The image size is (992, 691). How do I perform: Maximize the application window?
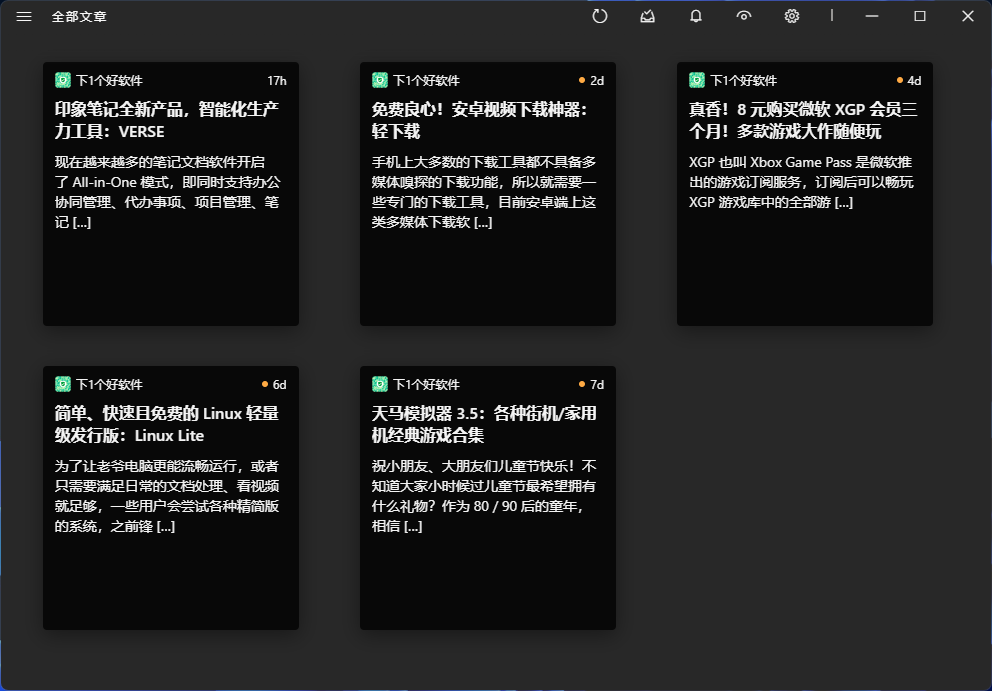(x=920, y=16)
